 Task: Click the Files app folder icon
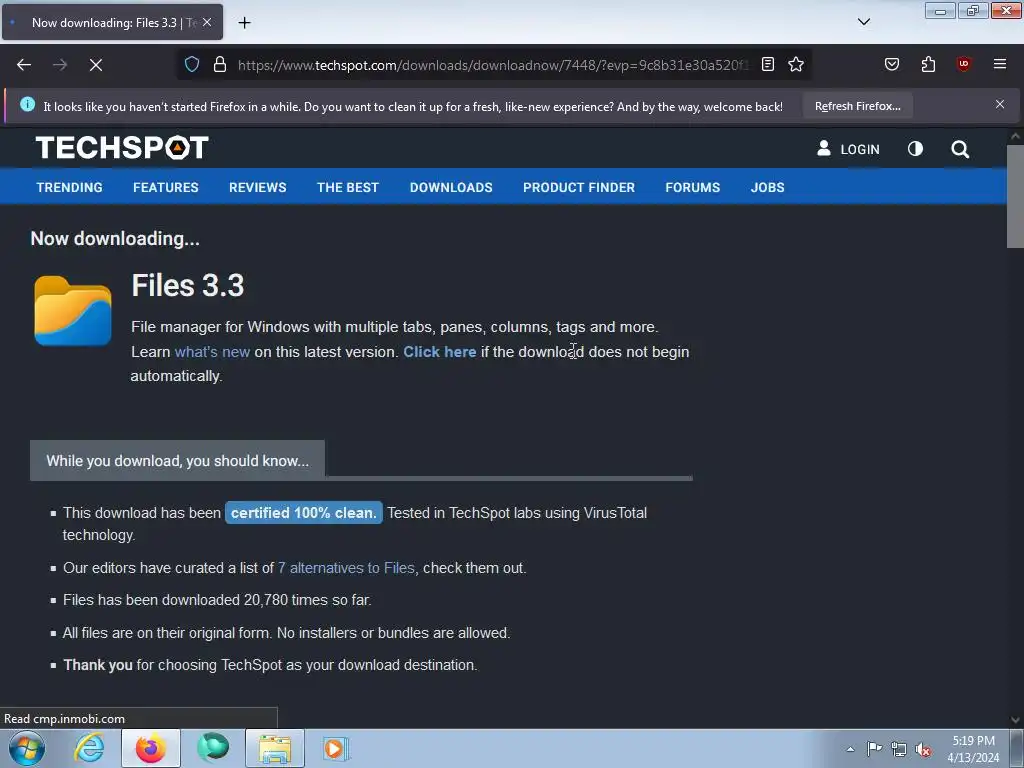tap(72, 310)
